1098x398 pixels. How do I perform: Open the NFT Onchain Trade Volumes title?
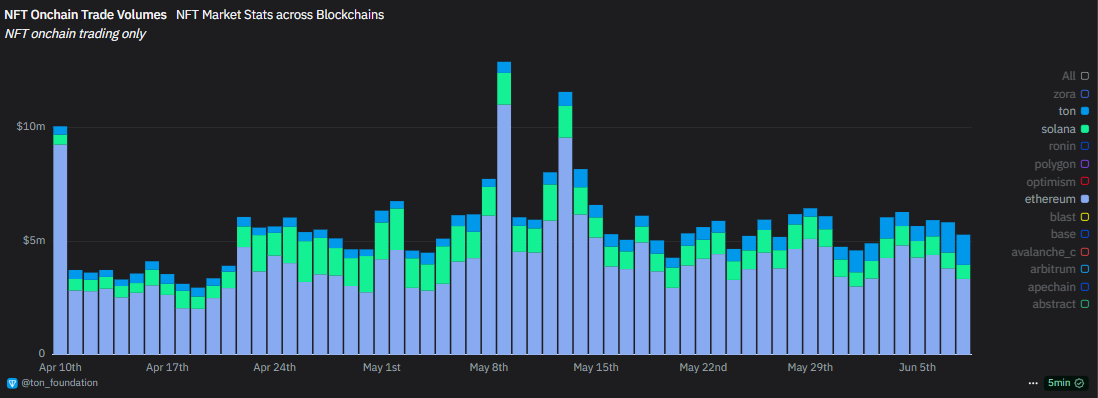(x=86, y=15)
